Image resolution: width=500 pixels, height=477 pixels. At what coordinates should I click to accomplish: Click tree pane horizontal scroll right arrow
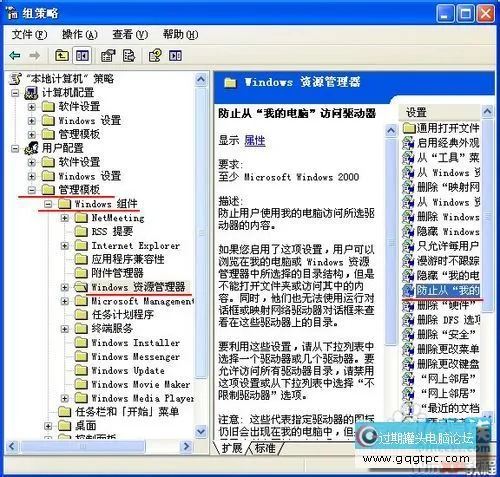(186, 446)
